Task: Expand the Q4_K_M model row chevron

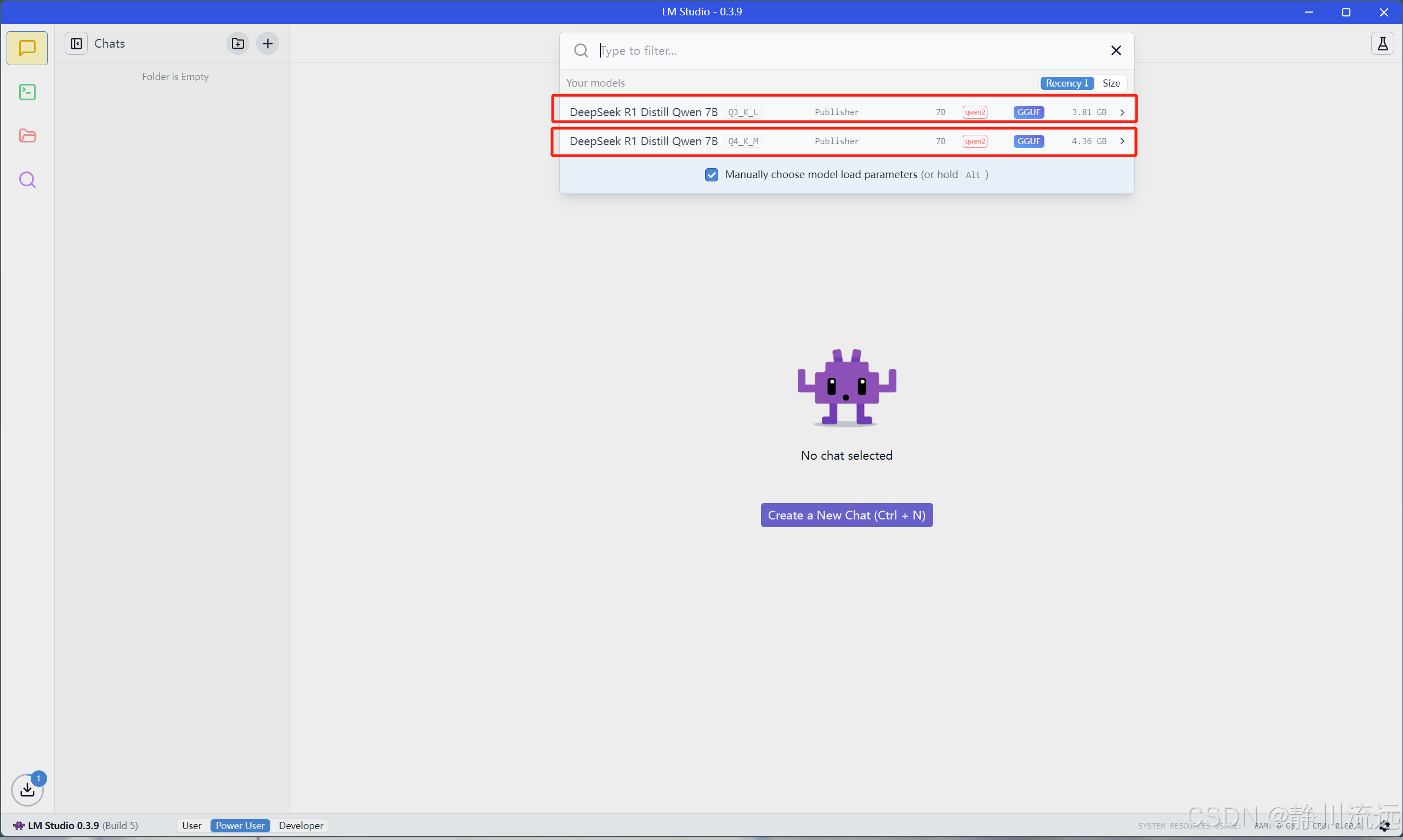Action: coord(1122,141)
